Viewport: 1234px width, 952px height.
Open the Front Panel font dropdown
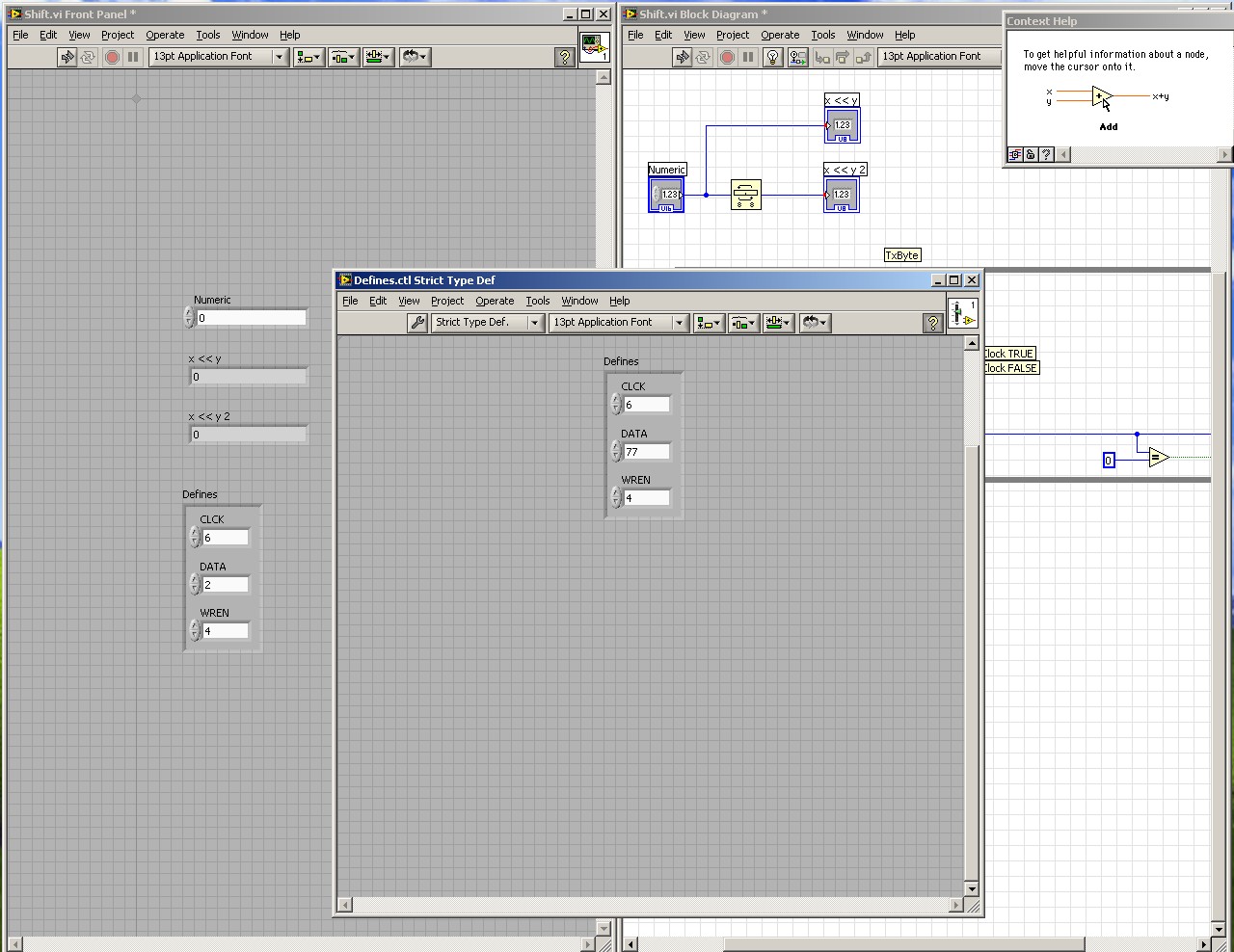click(219, 57)
